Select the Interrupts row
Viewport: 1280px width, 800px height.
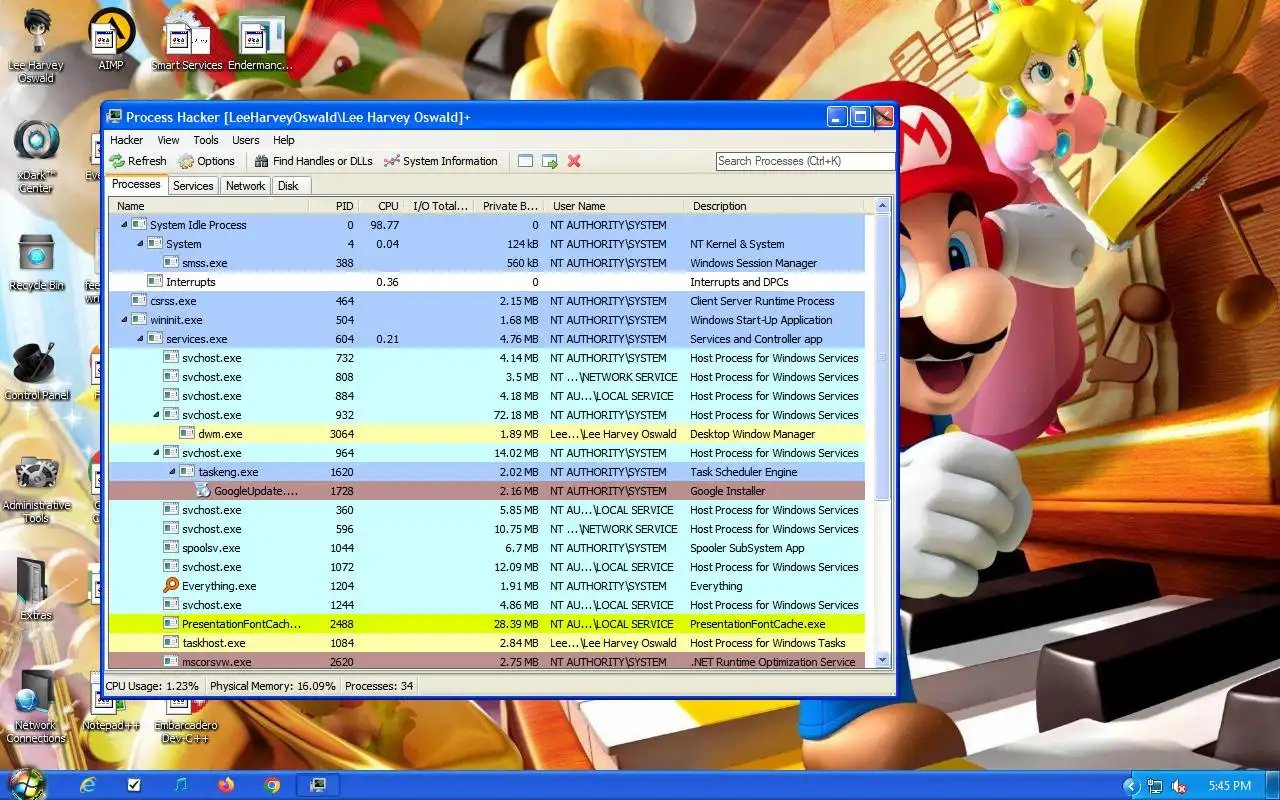coord(487,282)
